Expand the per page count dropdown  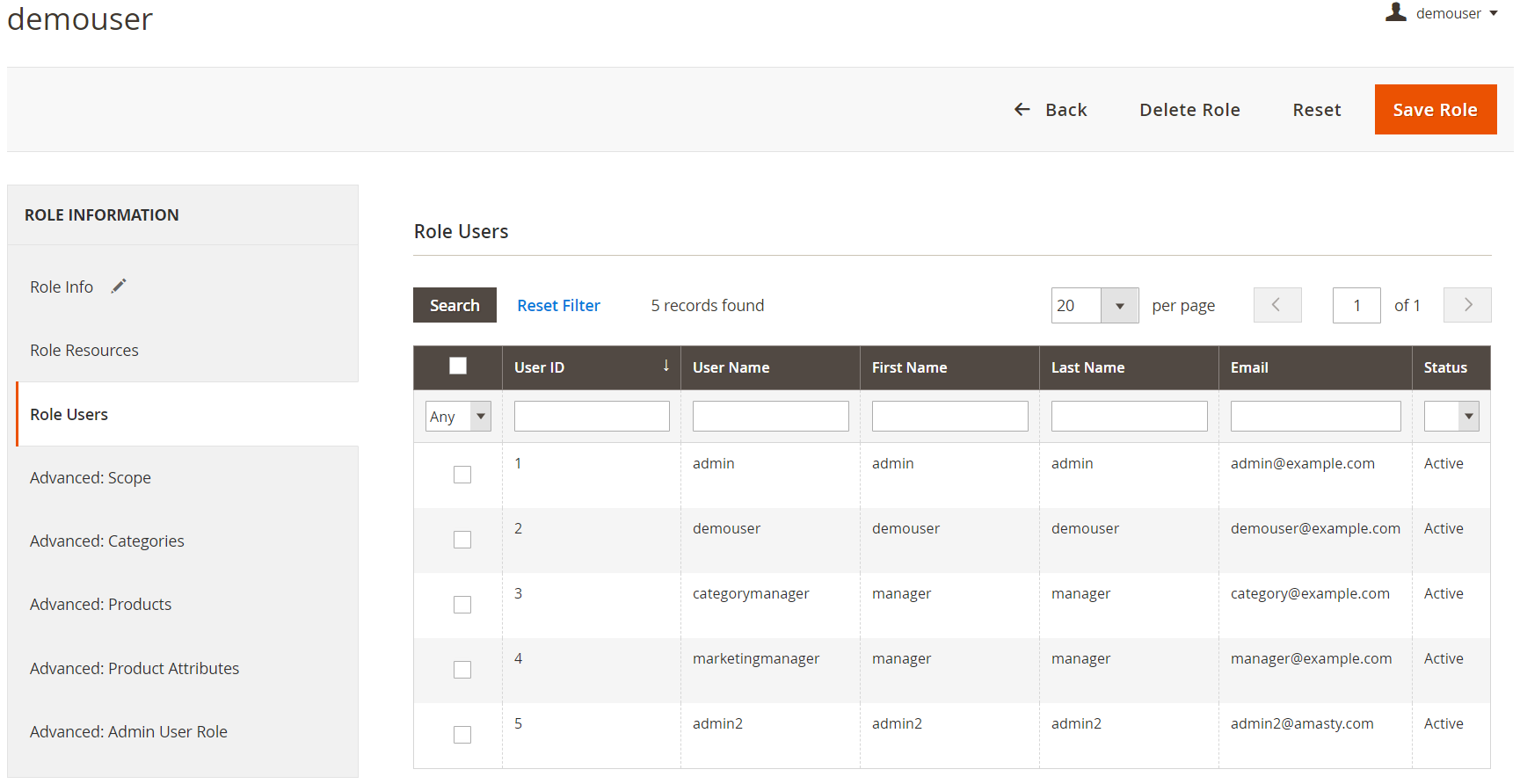pos(1119,306)
